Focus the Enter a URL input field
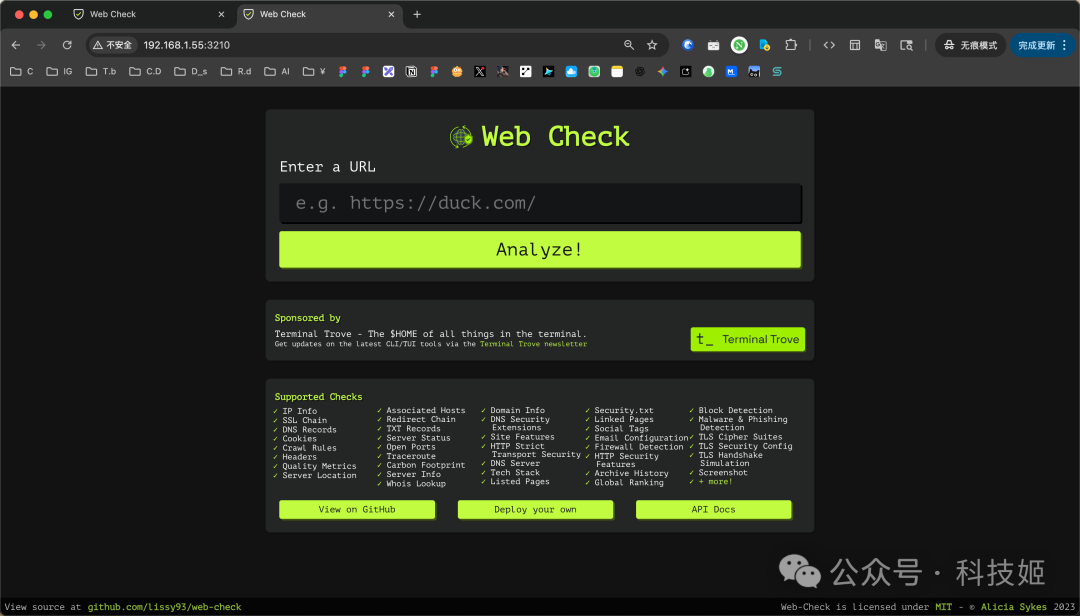Screen dimensions: 1080x616 [540, 203]
